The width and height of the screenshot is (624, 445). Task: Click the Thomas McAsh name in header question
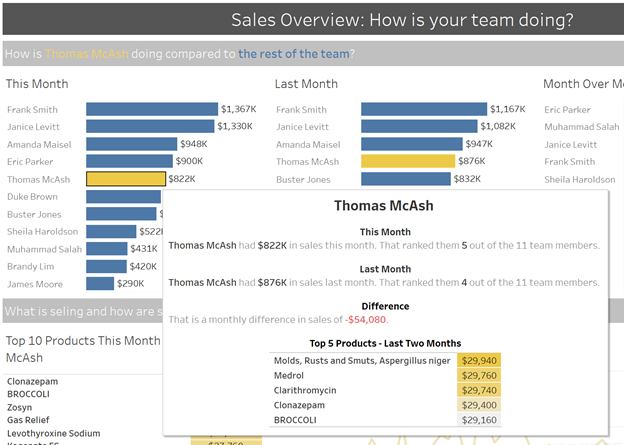click(x=87, y=54)
